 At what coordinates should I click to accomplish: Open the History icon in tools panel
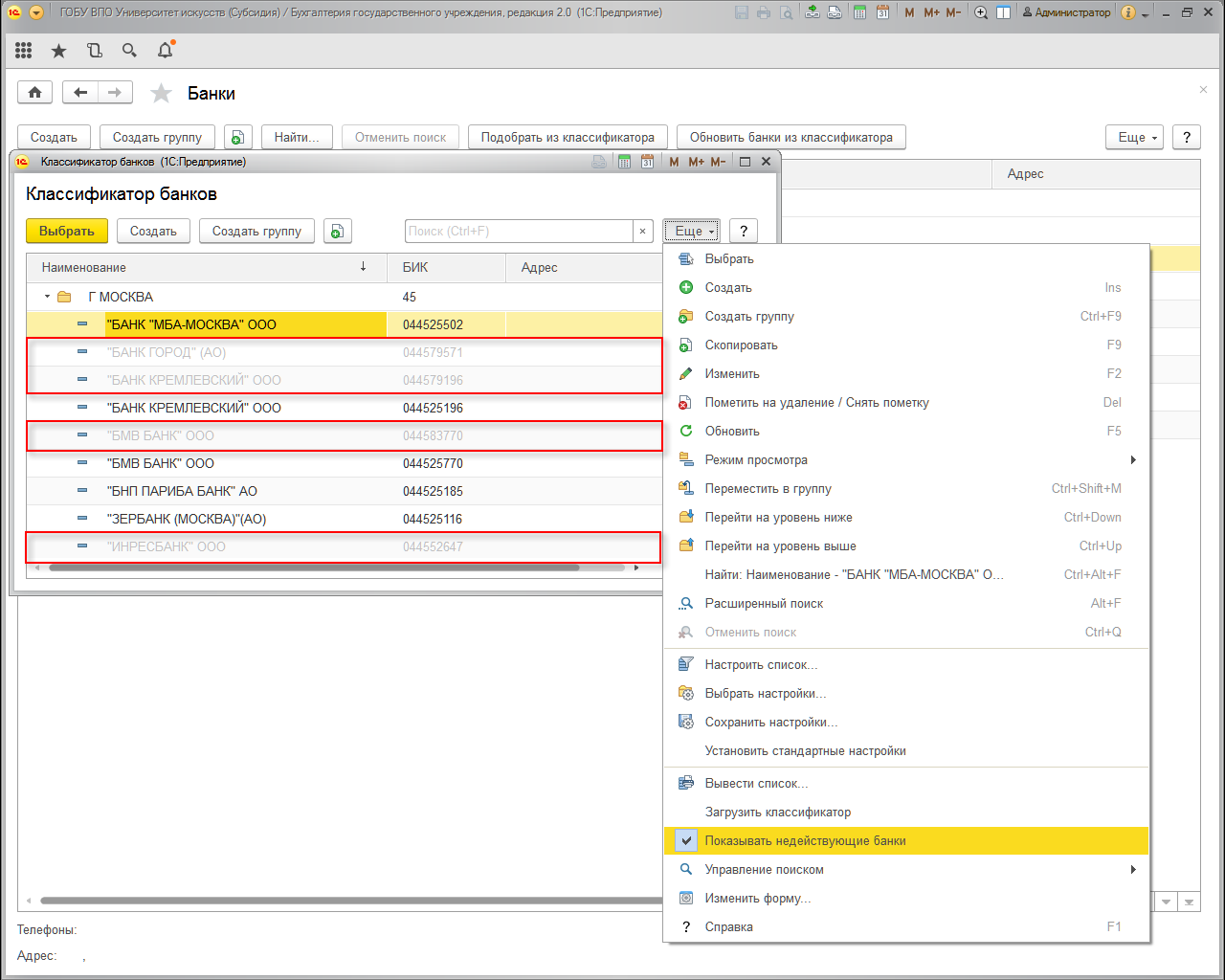(94, 51)
